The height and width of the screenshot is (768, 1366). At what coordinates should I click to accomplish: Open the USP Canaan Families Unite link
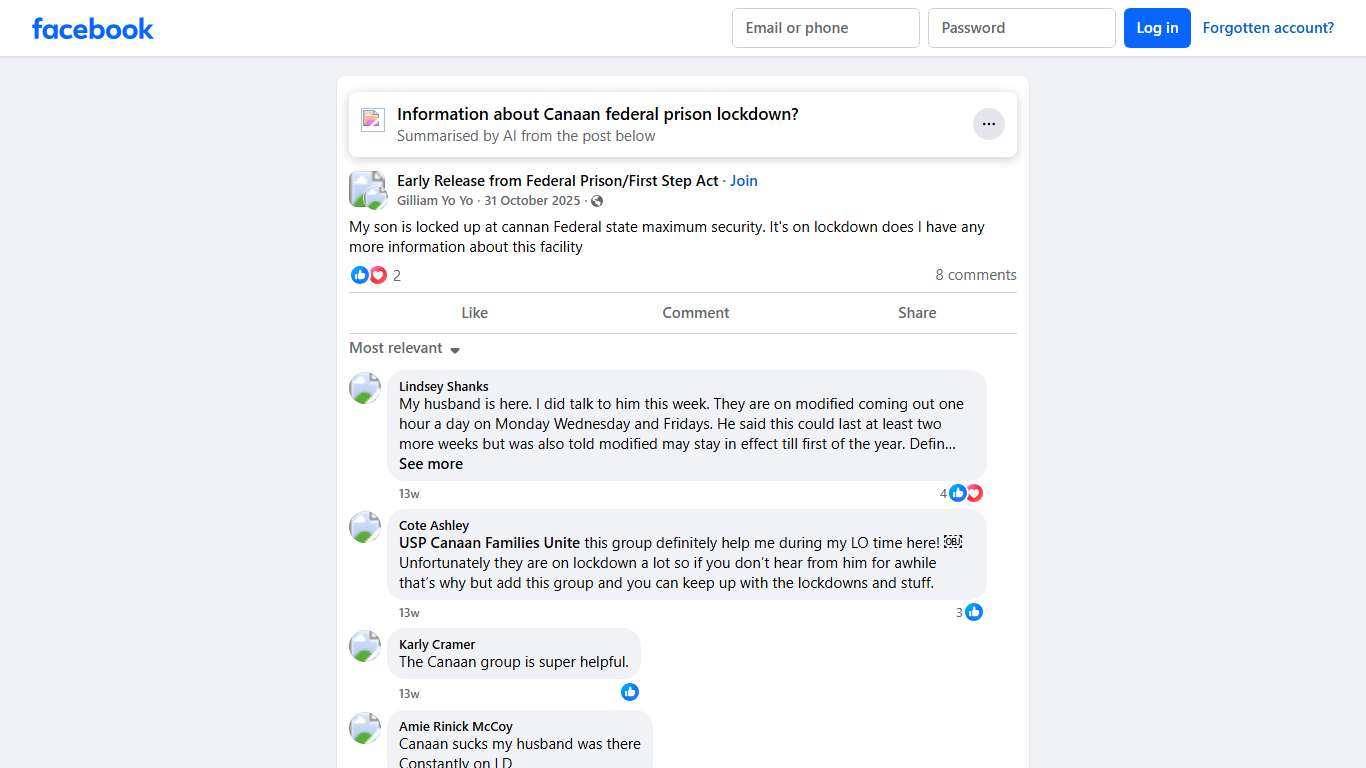coord(489,543)
